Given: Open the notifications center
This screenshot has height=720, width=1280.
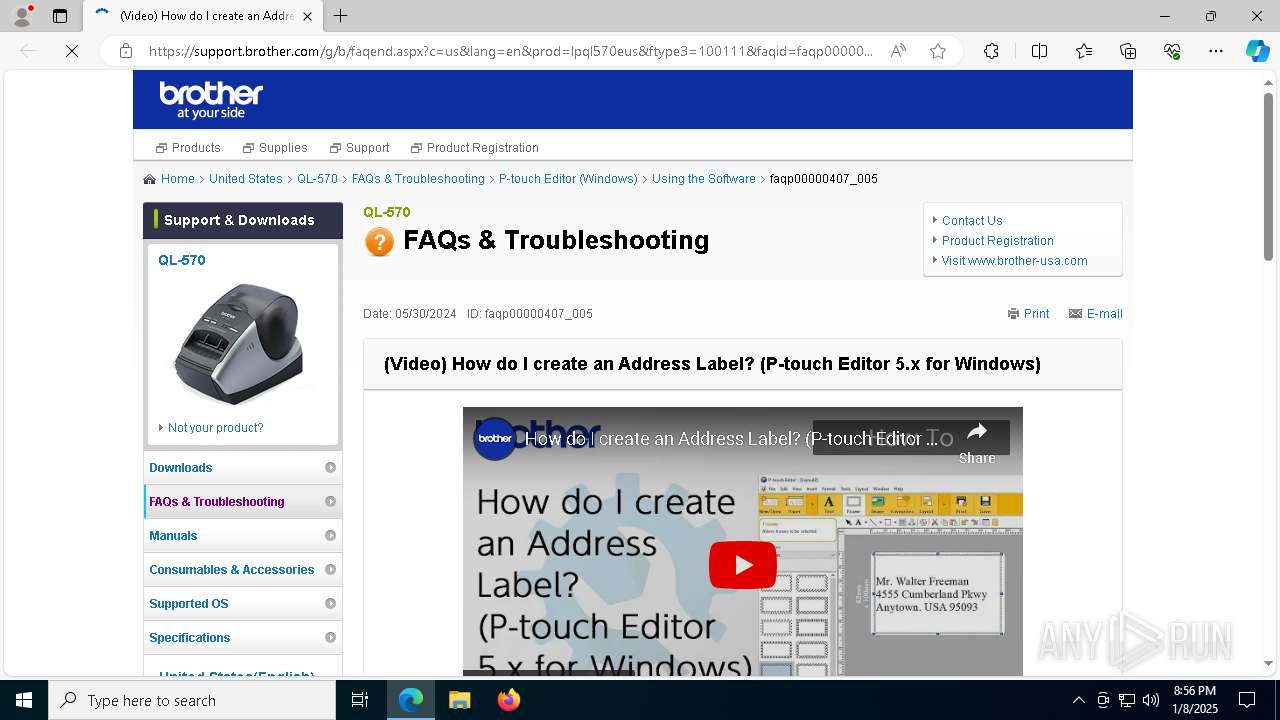Looking at the screenshot, I should 1247,700.
